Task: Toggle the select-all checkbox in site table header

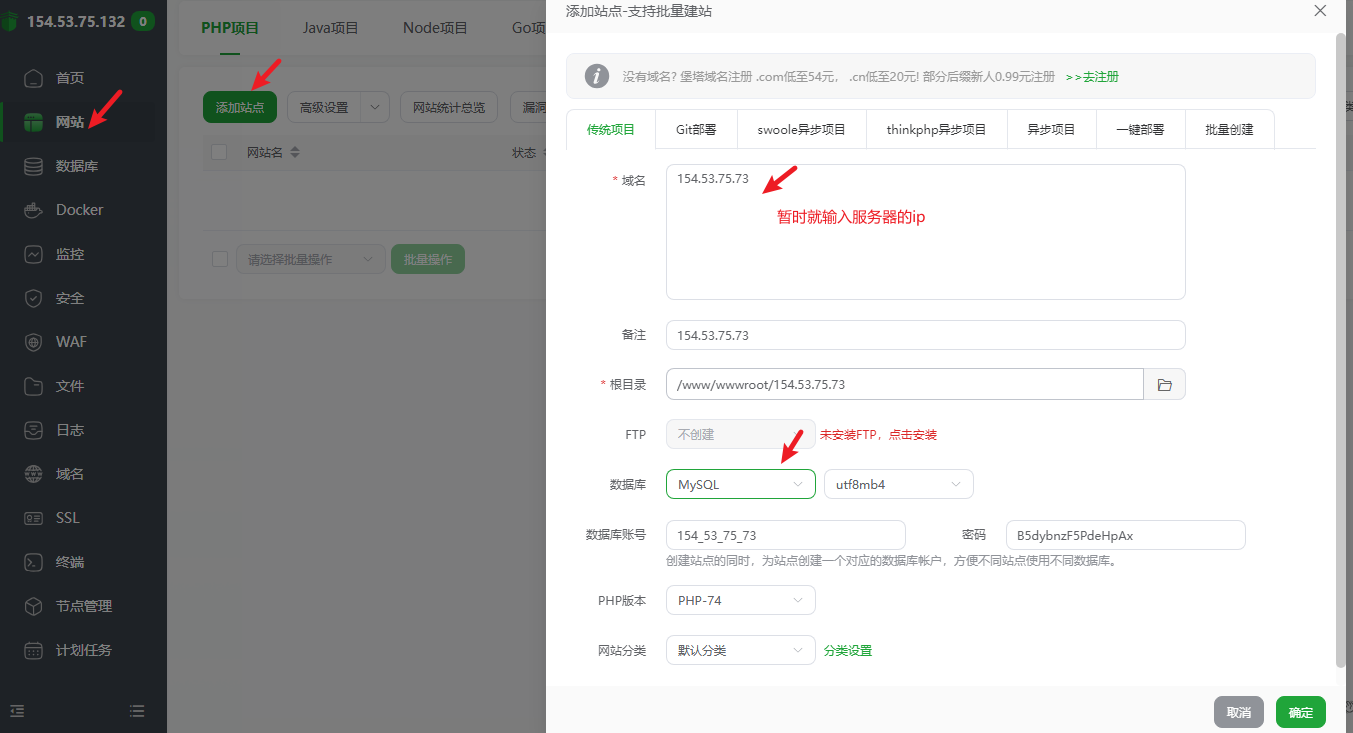Action: coord(220,152)
